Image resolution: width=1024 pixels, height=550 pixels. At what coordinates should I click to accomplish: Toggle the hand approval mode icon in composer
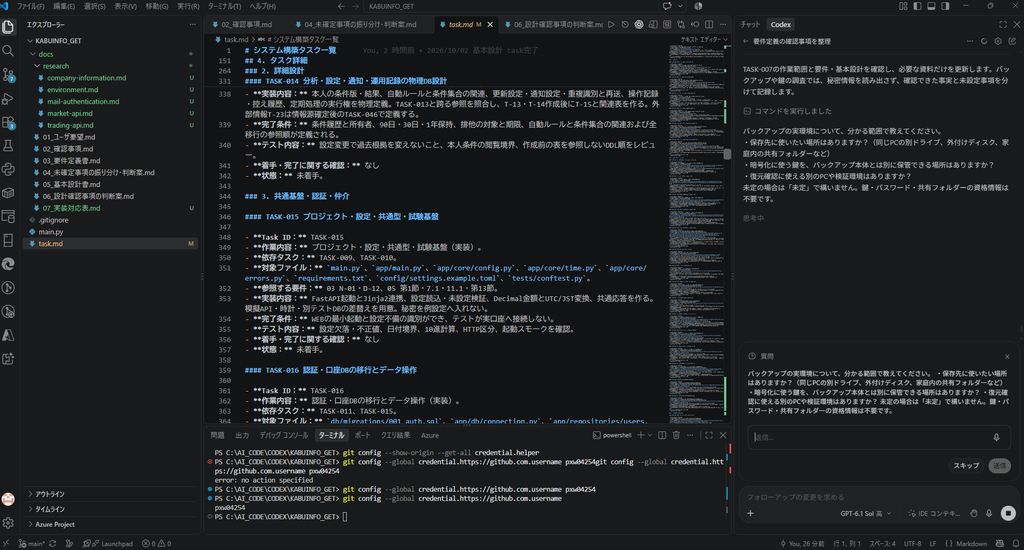click(974, 513)
